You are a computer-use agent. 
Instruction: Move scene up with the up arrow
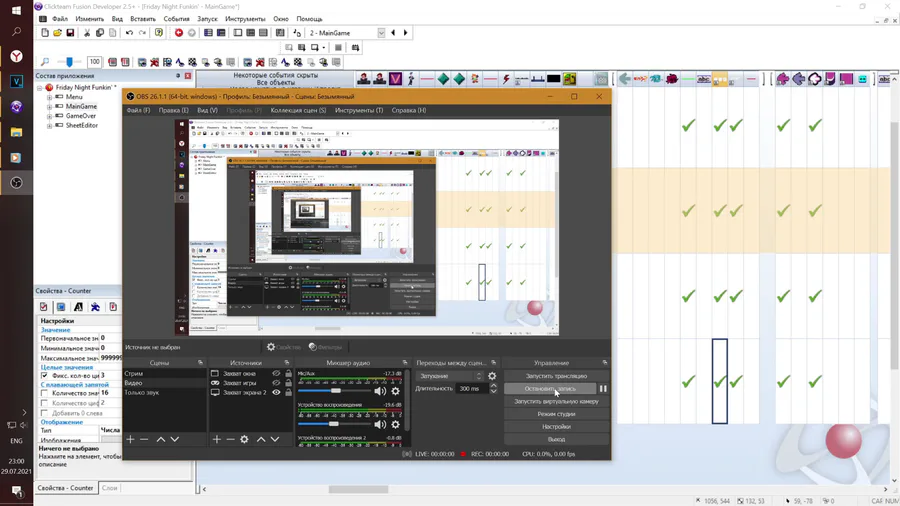tap(161, 439)
